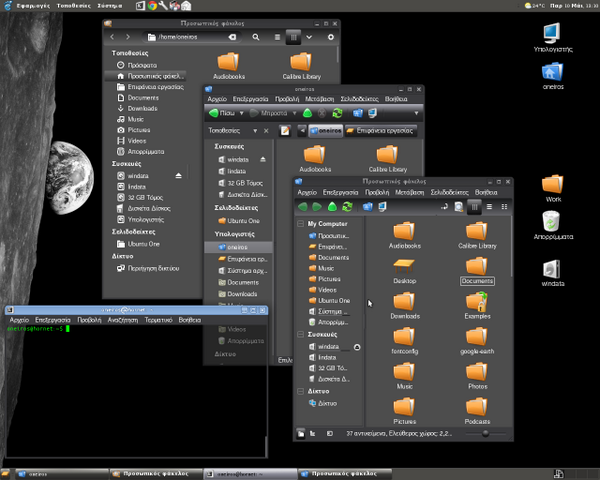Reload the front file manager window
This screenshot has height=480, width=600.
point(347,207)
